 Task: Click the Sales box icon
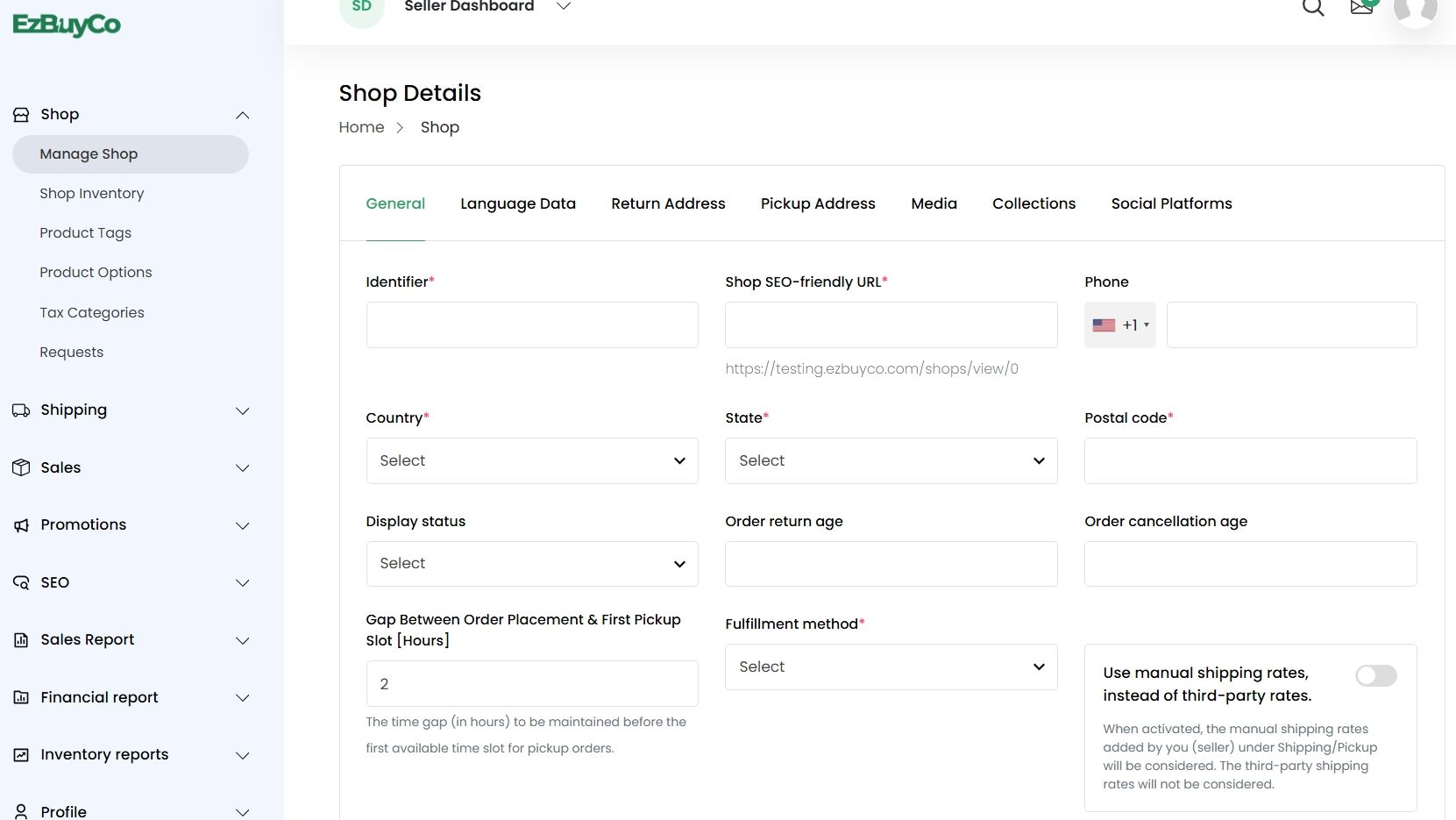click(21, 467)
